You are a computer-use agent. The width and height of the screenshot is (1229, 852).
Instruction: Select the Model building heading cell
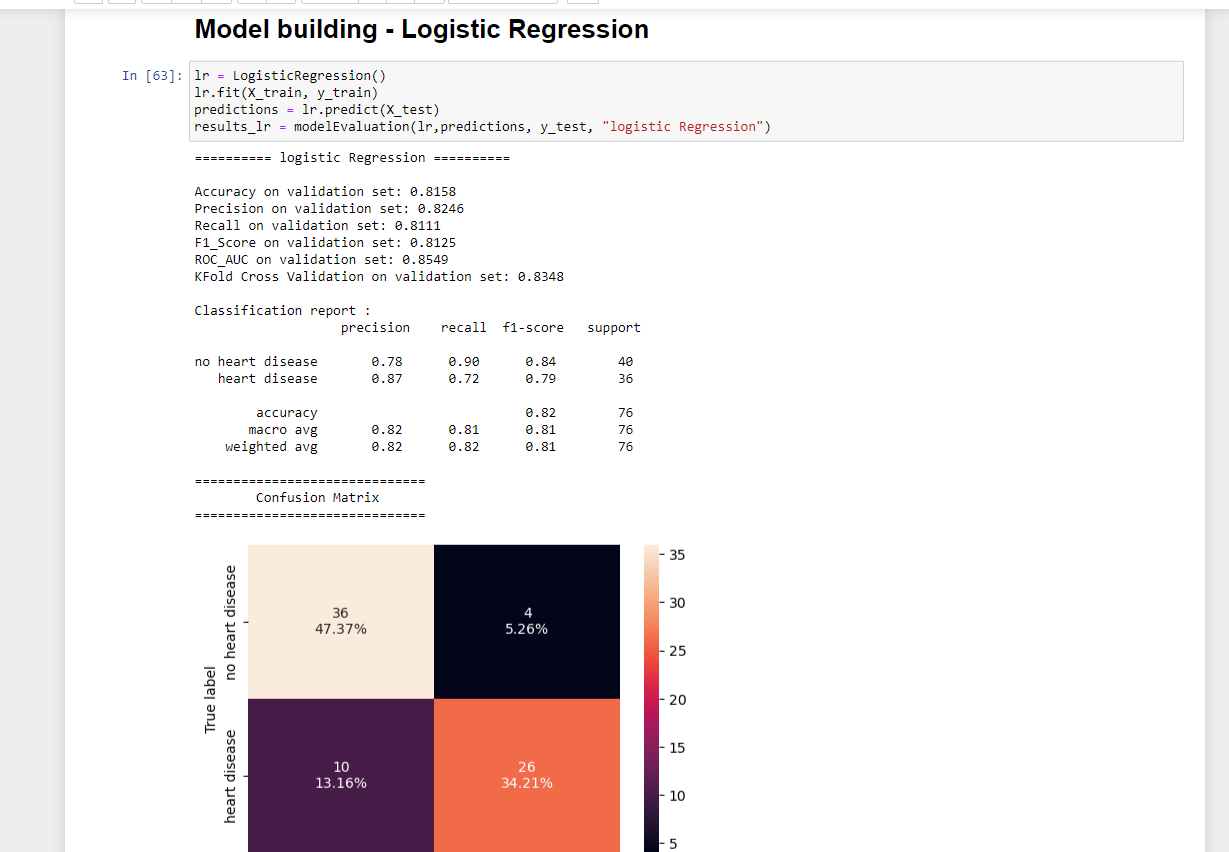pyautogui.click(x=420, y=29)
